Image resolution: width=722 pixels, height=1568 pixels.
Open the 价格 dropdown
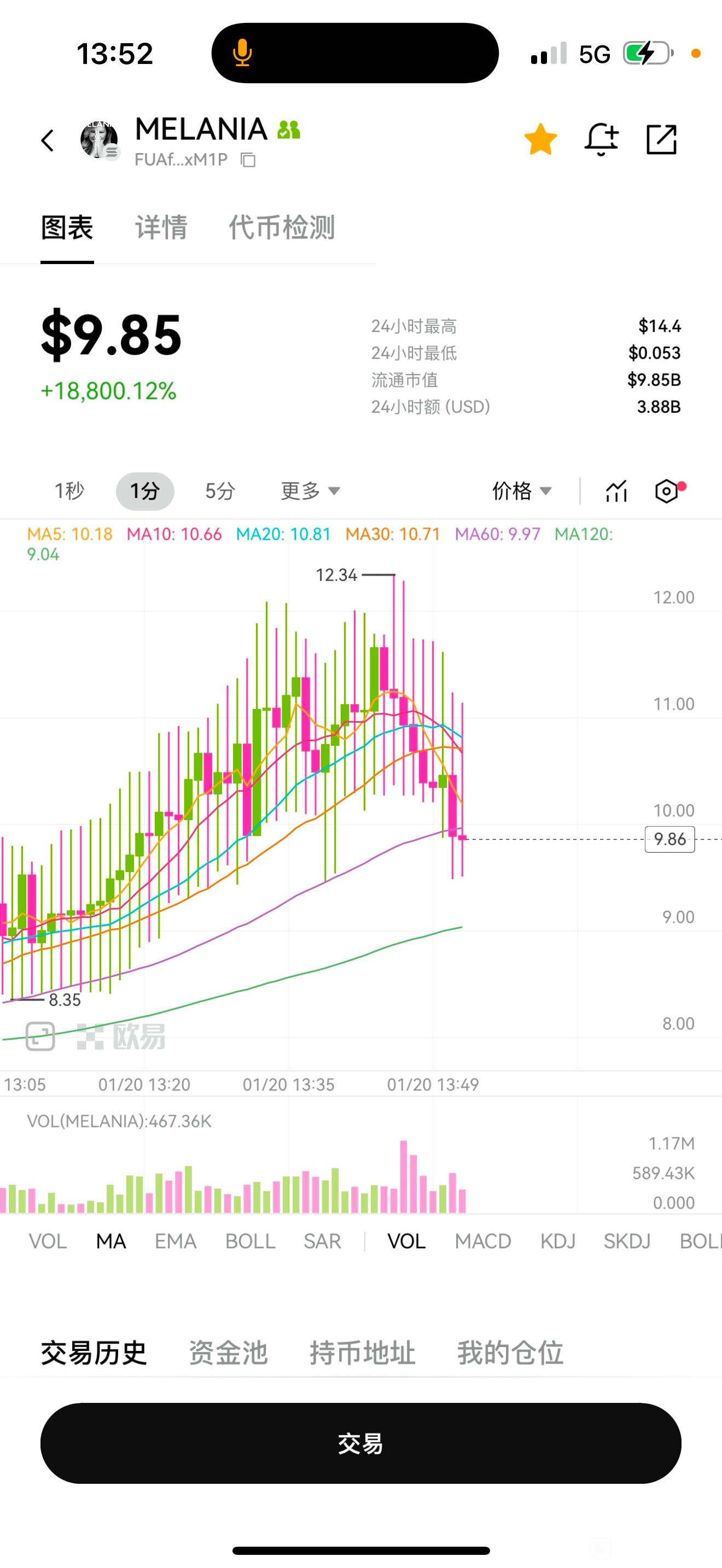point(522,490)
